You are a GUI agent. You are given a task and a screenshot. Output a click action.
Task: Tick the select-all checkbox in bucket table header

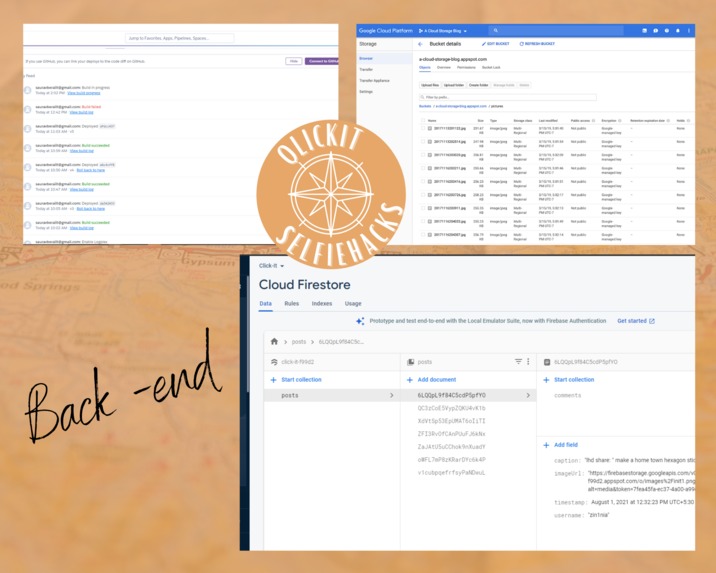coord(423,121)
